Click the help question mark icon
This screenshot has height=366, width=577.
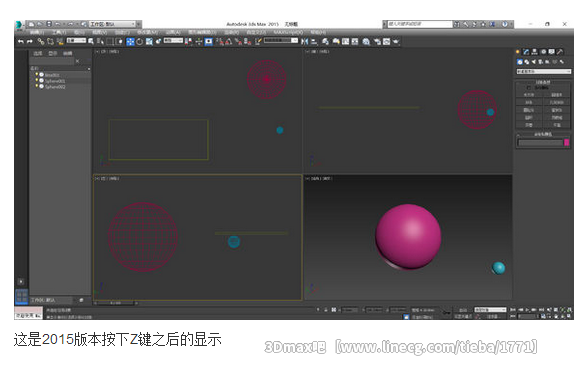click(505, 24)
